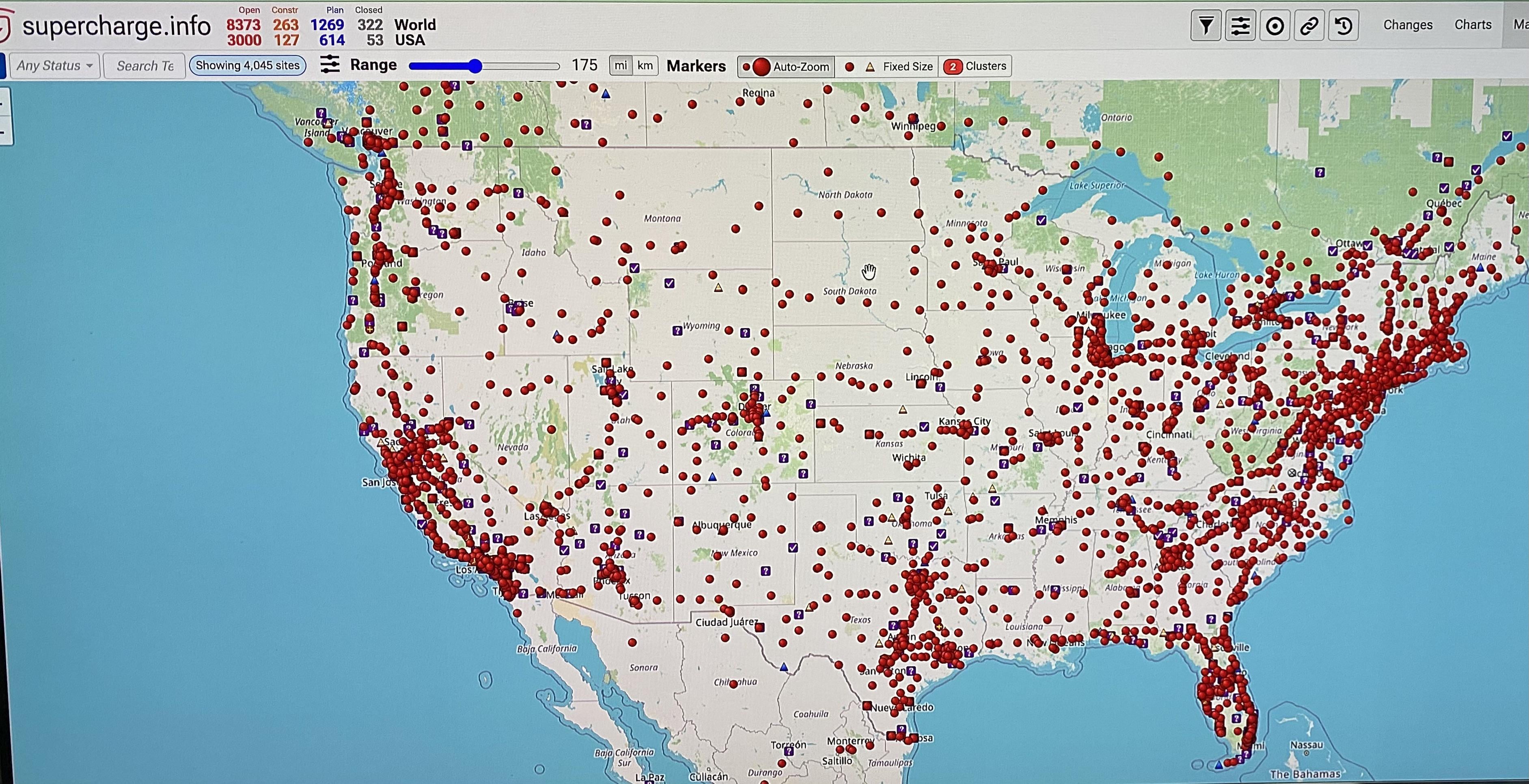Focus the Search Text input field
Image resolution: width=1529 pixels, height=784 pixels.
click(x=145, y=66)
